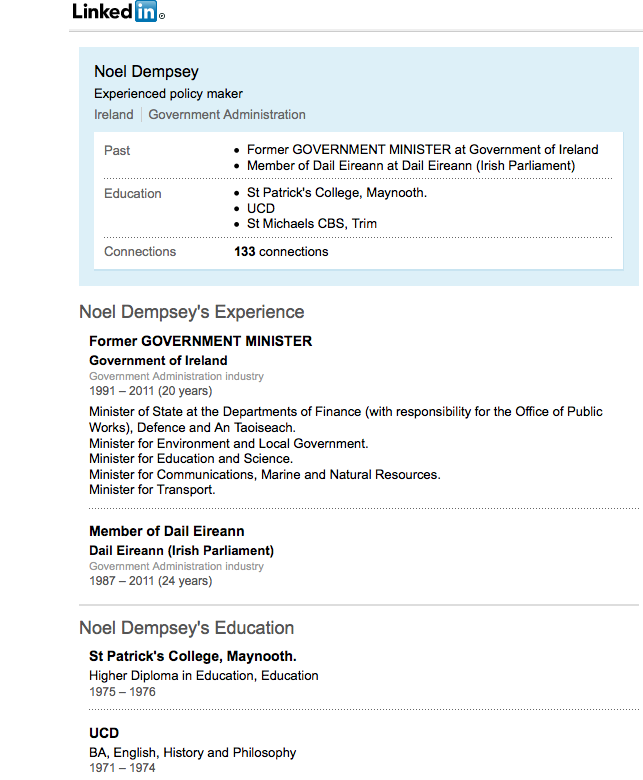
Task: Click the LinkedIn logo
Action: pyautogui.click(x=115, y=13)
